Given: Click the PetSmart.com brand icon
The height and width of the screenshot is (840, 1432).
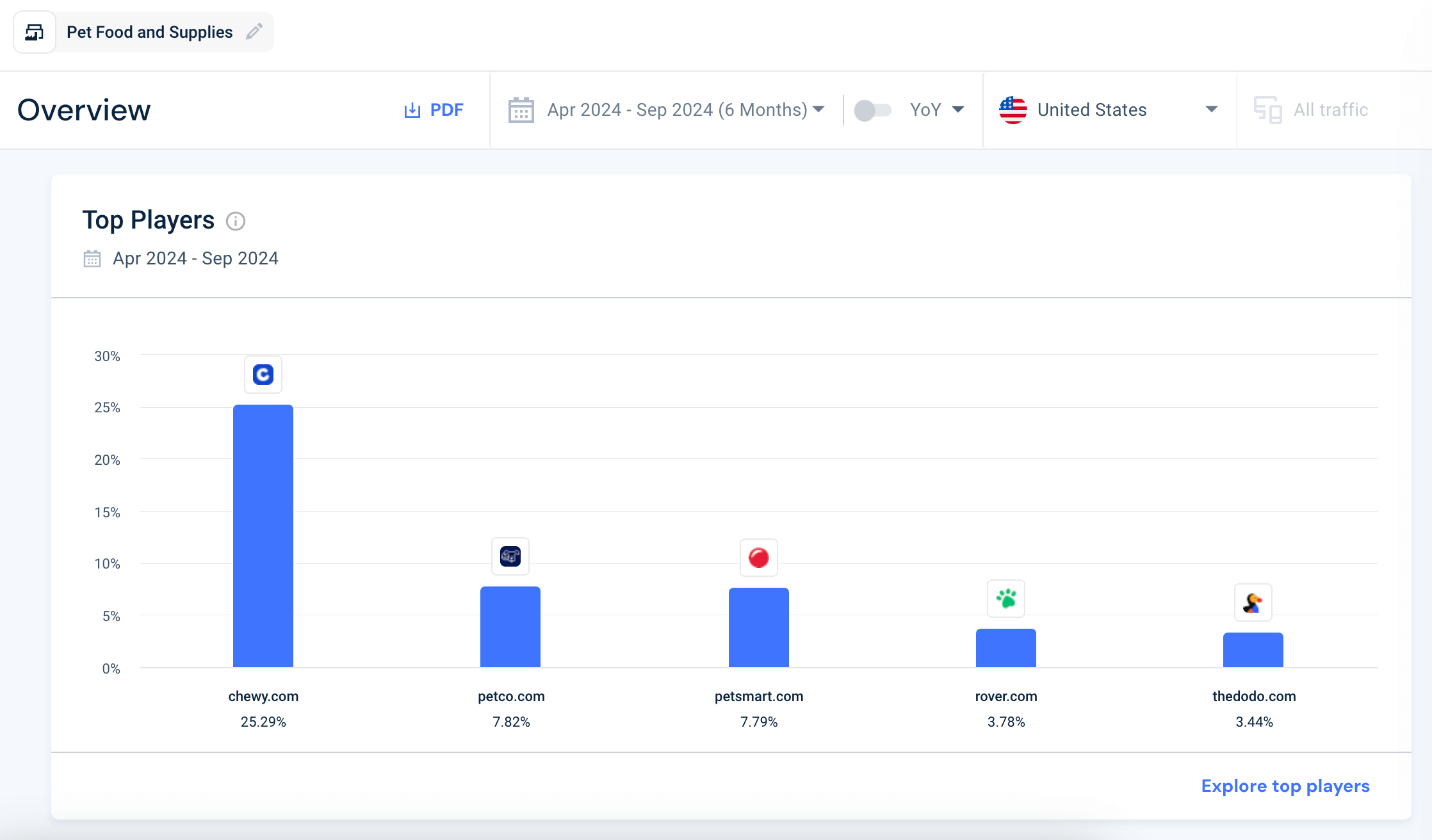Looking at the screenshot, I should coord(759,557).
